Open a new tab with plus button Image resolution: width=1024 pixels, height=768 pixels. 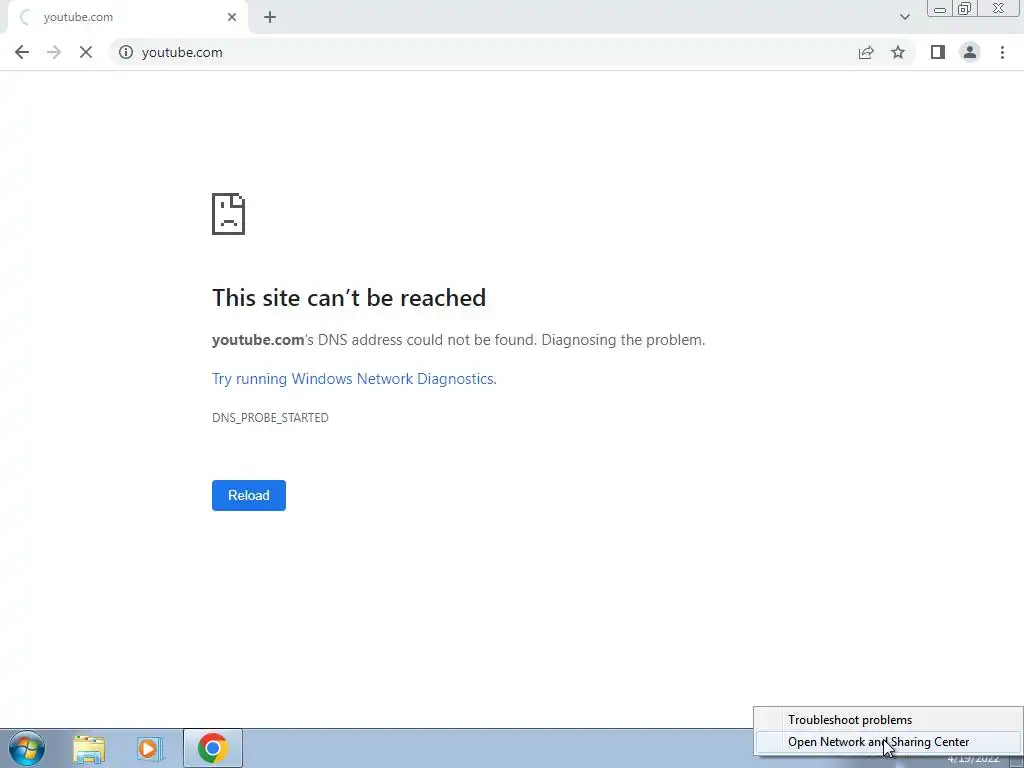click(270, 17)
